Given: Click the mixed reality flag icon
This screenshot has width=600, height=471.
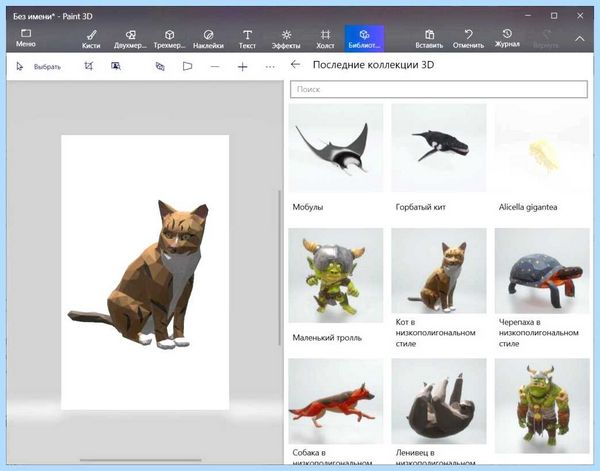Looking at the screenshot, I should tap(187, 67).
